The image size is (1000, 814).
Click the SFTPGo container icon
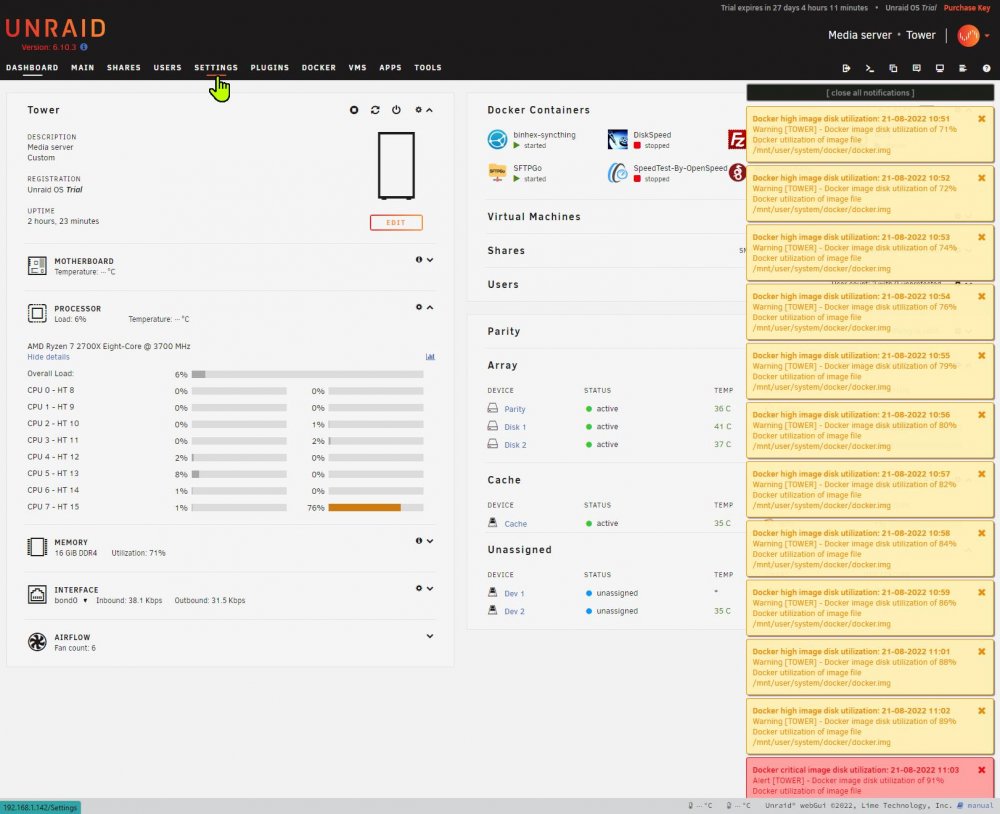point(497,172)
